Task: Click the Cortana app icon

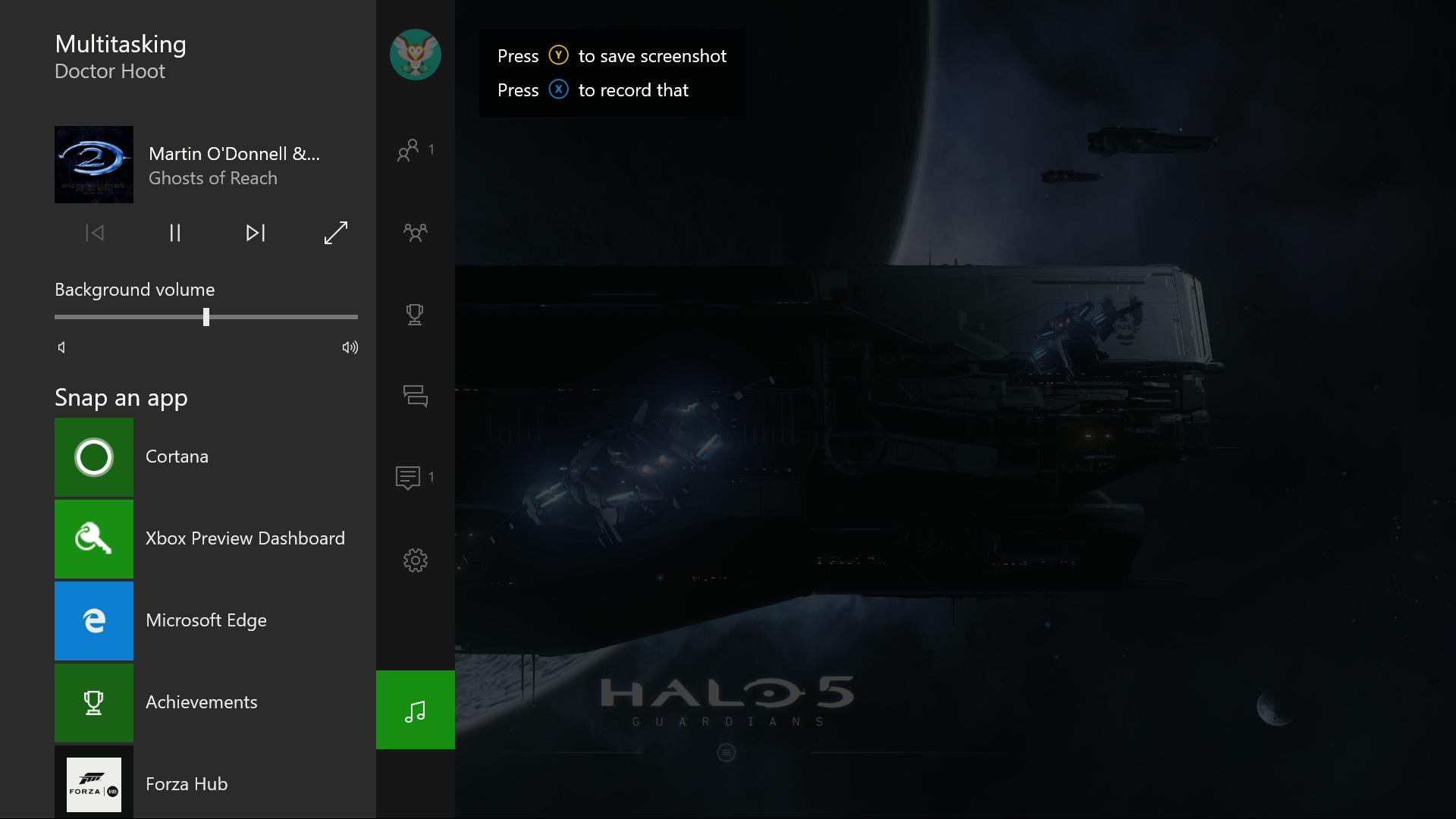Action: pos(93,455)
